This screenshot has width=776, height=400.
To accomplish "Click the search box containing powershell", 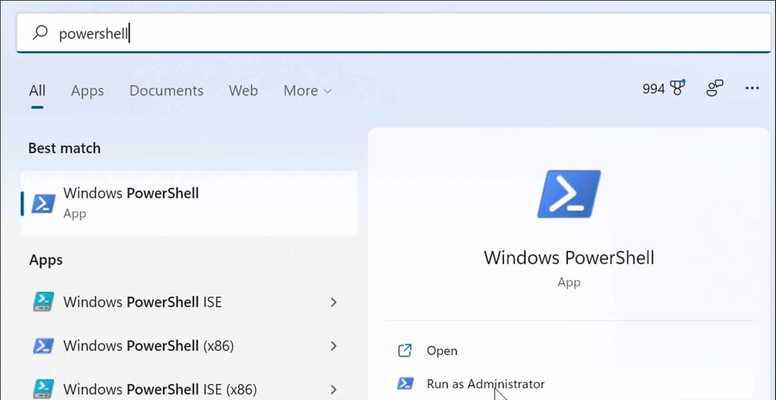I will [393, 33].
